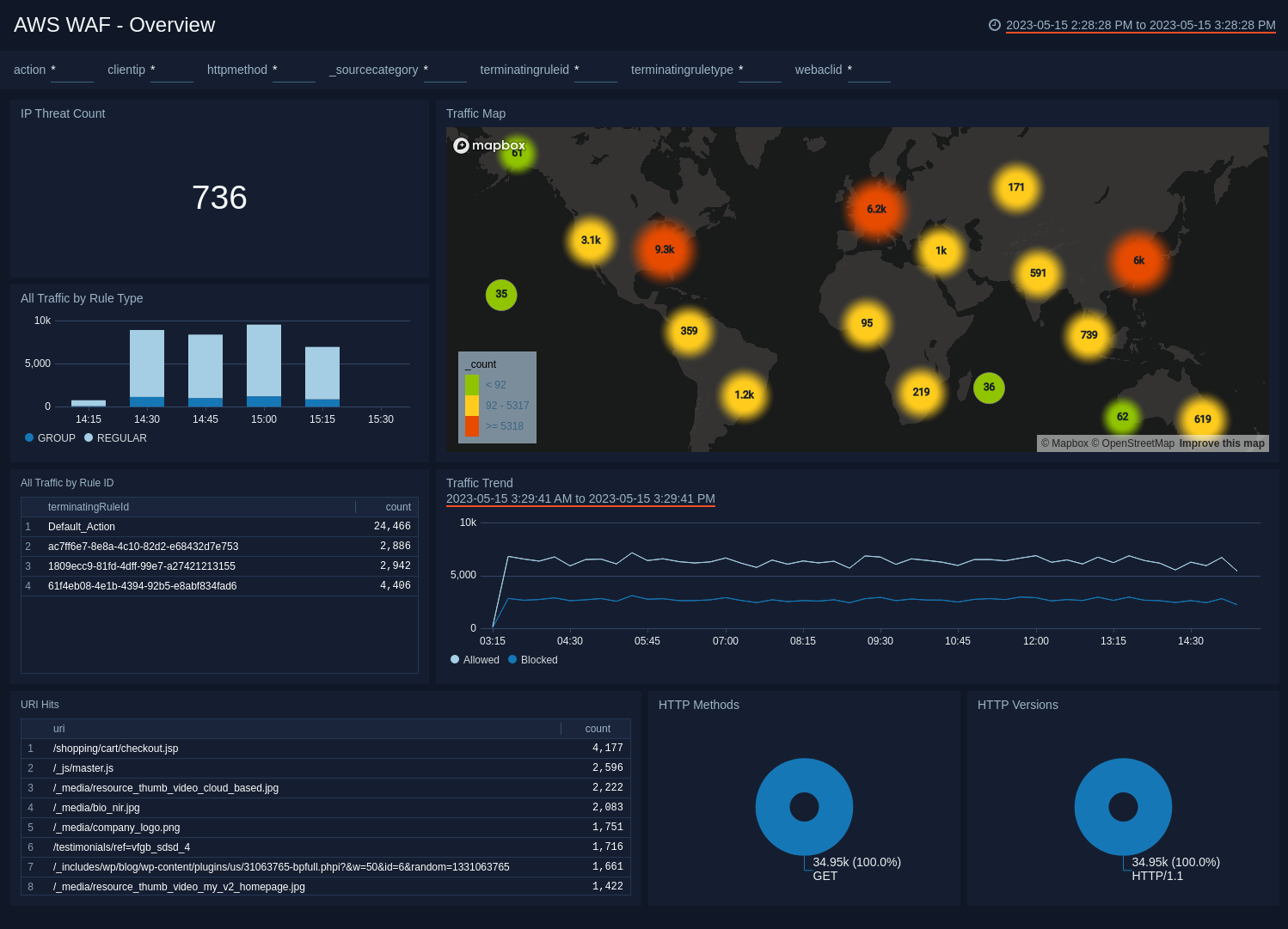The image size is (1288, 929).
Task: Click the 619 cluster marker on the map
Action: (1202, 419)
